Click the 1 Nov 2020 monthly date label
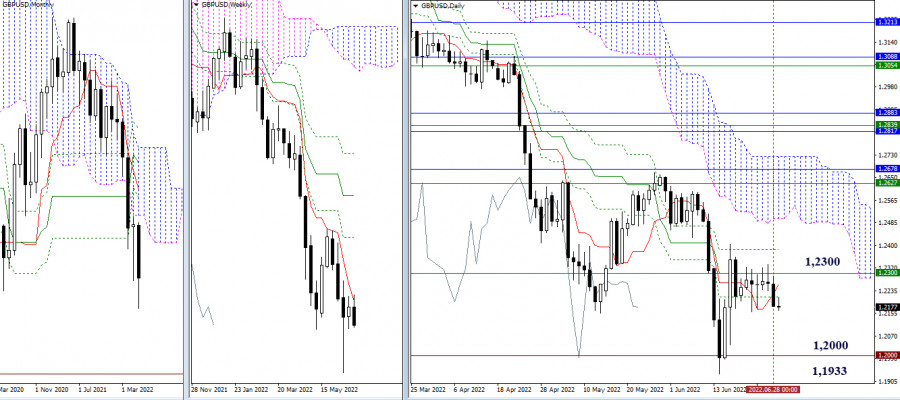The height and width of the screenshot is (400, 900). point(51,389)
